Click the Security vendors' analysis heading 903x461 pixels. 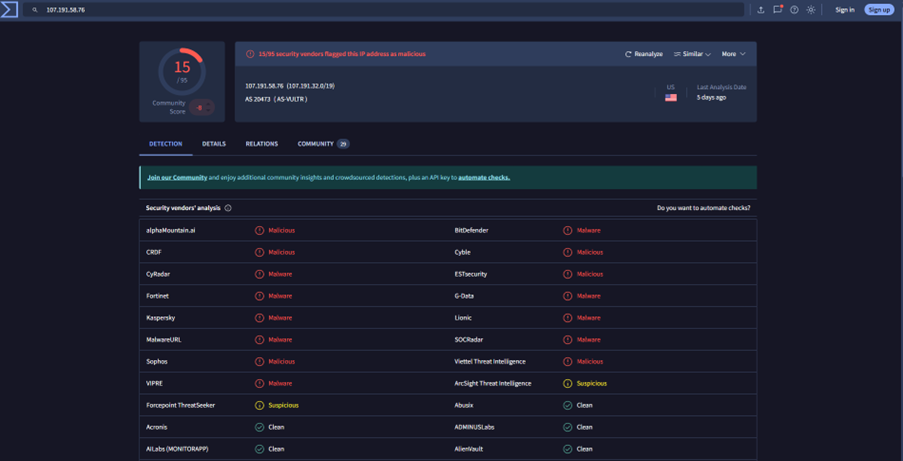coord(183,208)
